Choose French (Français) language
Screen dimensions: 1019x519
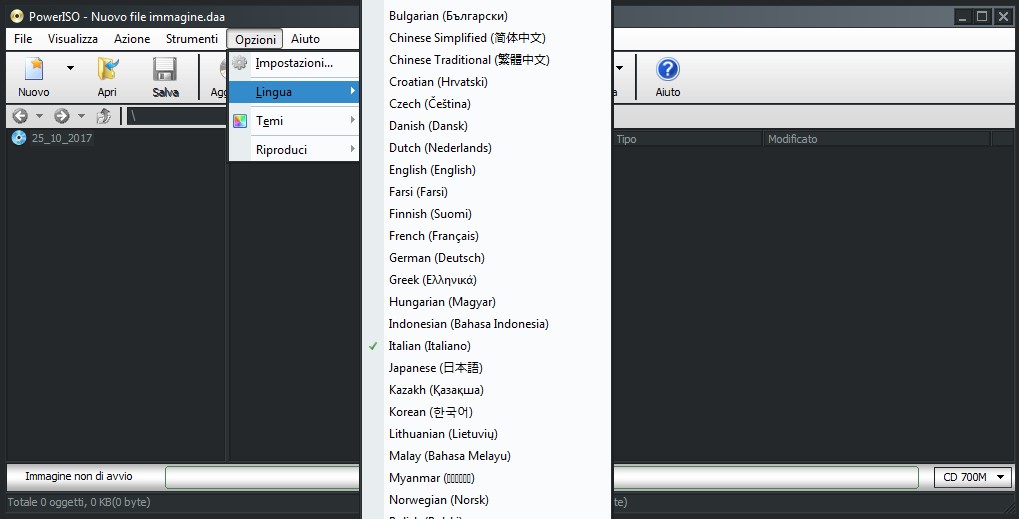[487, 236]
